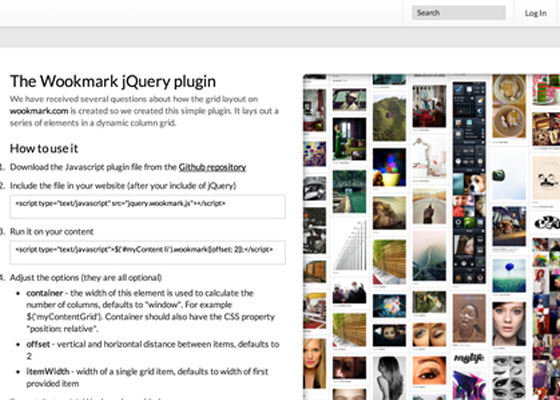
Task: Open the two dessert plates thumbnail
Action: click(x=509, y=106)
